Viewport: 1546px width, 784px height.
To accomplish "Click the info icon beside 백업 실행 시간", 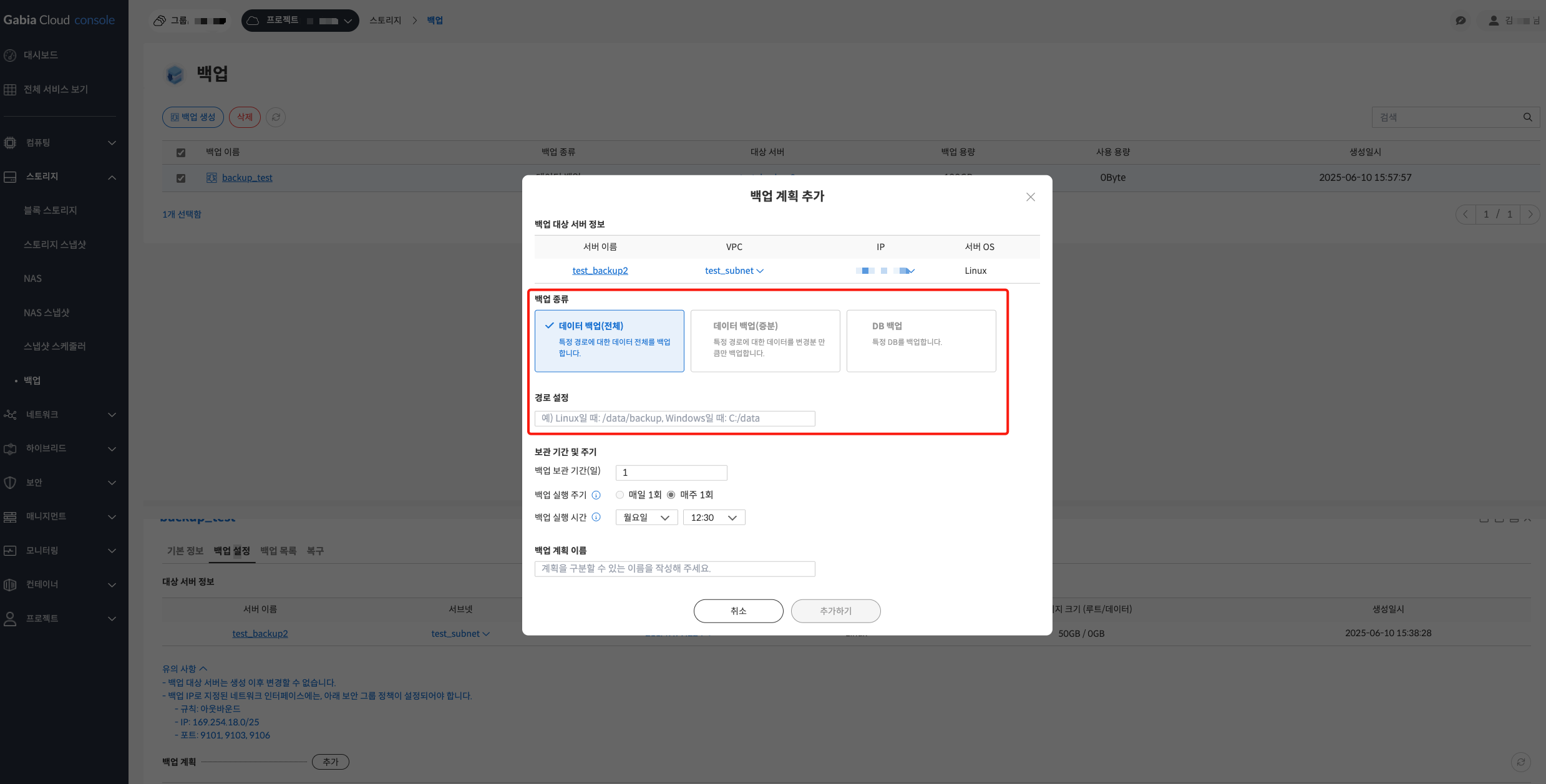I will (x=596, y=517).
